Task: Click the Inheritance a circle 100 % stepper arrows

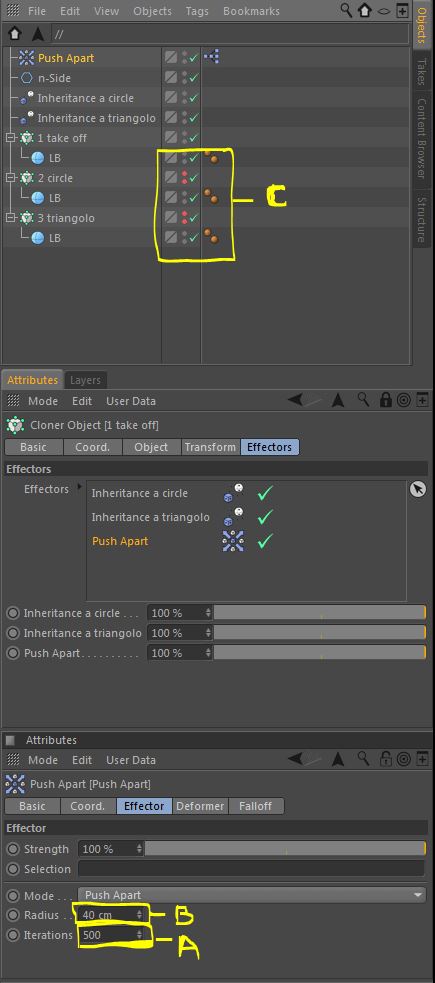Action: (208, 612)
